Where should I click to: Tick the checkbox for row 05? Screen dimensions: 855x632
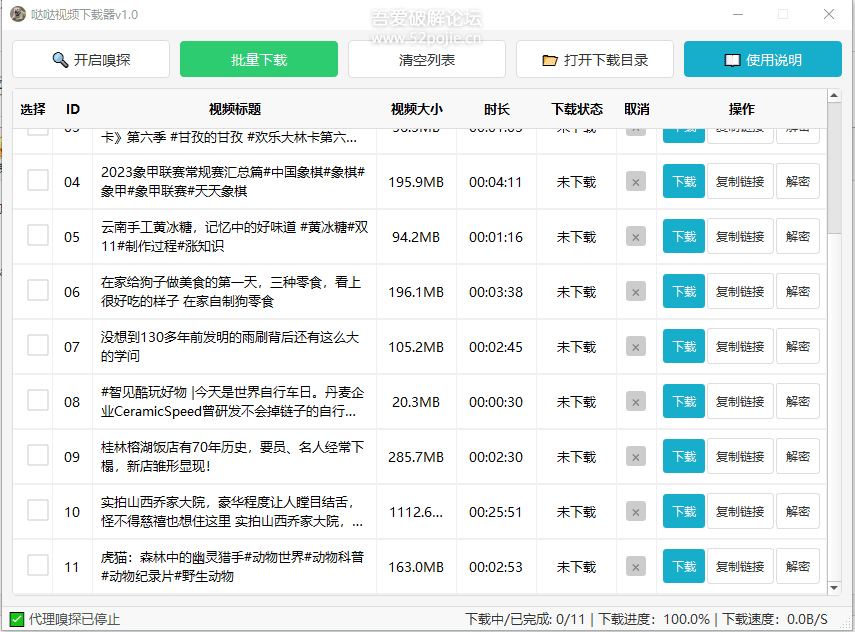tap(38, 235)
